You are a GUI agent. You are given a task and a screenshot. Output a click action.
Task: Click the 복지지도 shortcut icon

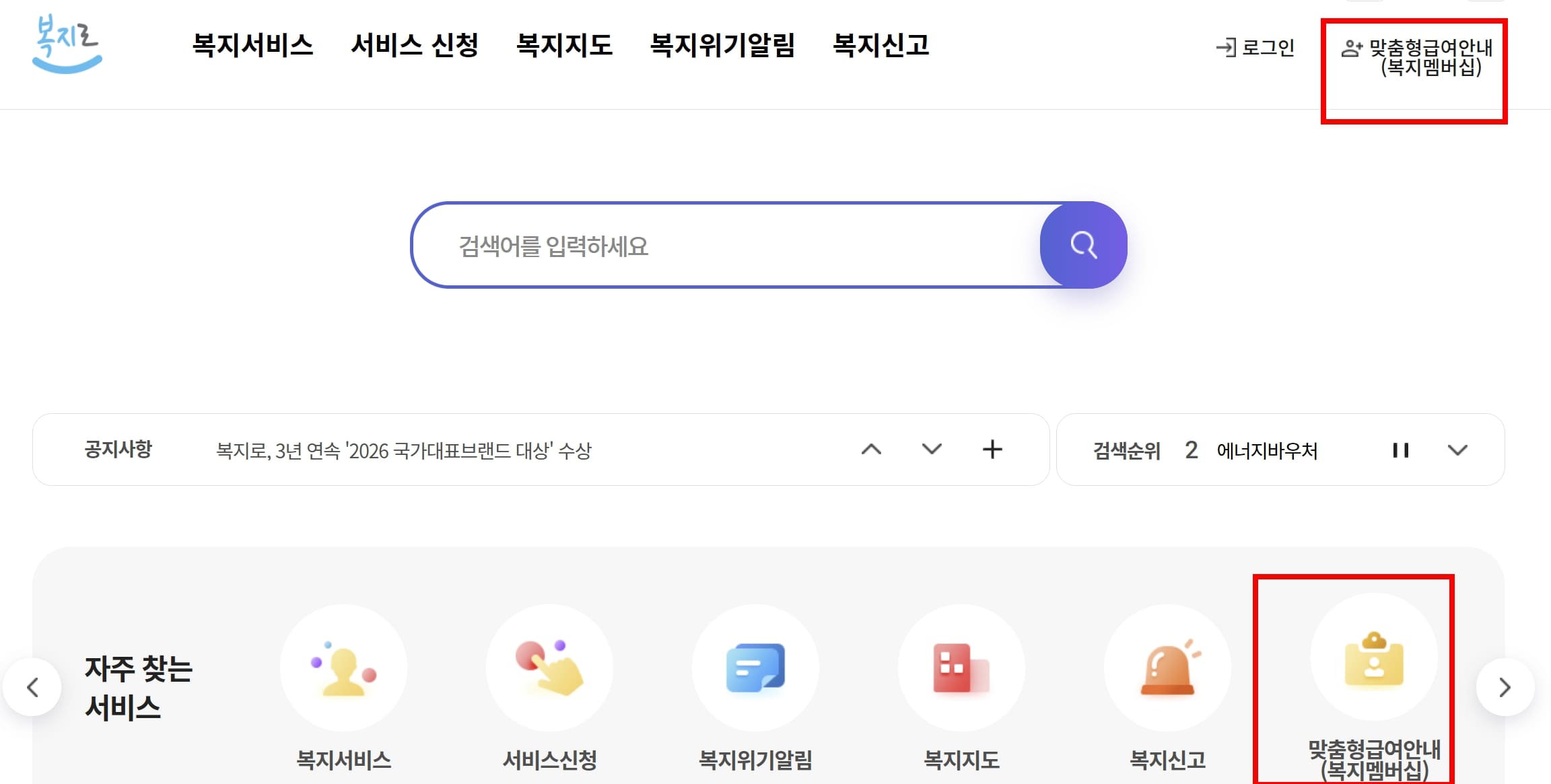[x=962, y=668]
